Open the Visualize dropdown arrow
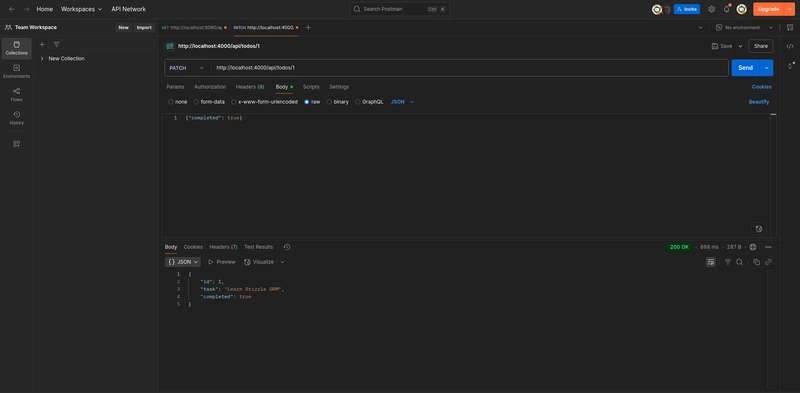 tap(282, 262)
